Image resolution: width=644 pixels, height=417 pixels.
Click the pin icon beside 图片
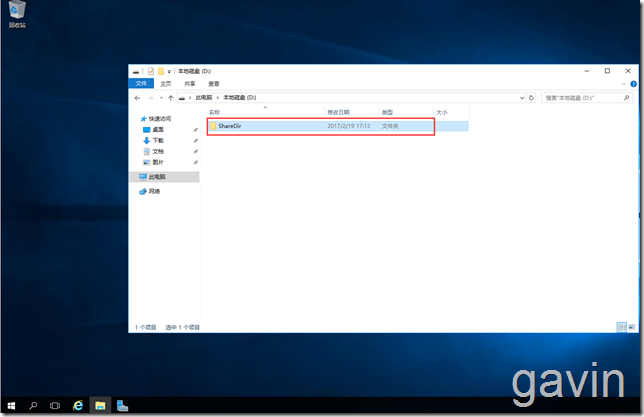click(196, 163)
